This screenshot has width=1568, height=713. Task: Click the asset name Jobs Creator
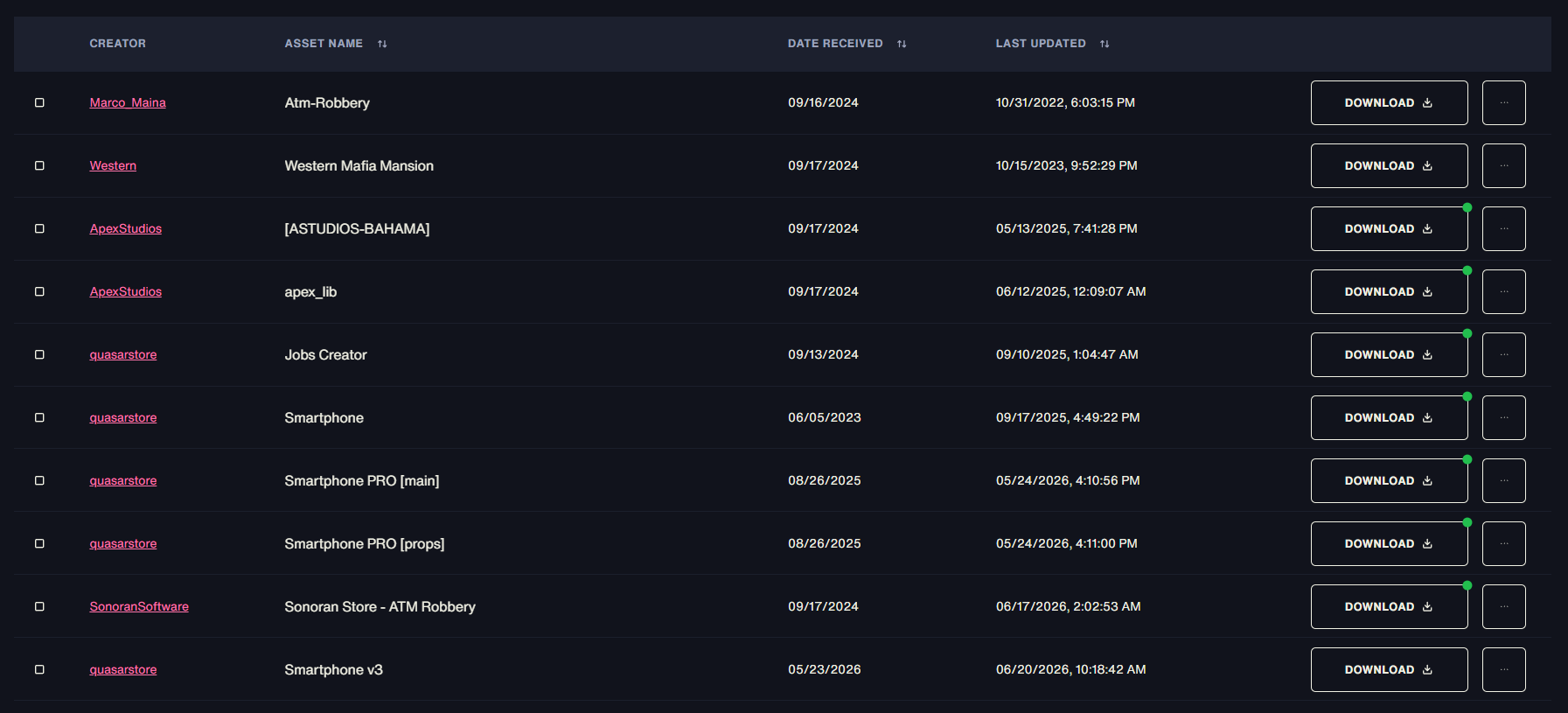click(325, 354)
